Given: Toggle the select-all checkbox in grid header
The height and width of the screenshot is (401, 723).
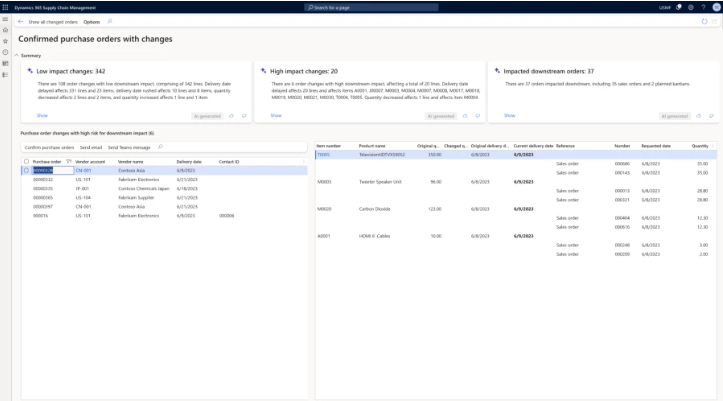Looking at the screenshot, I should click(x=26, y=160).
